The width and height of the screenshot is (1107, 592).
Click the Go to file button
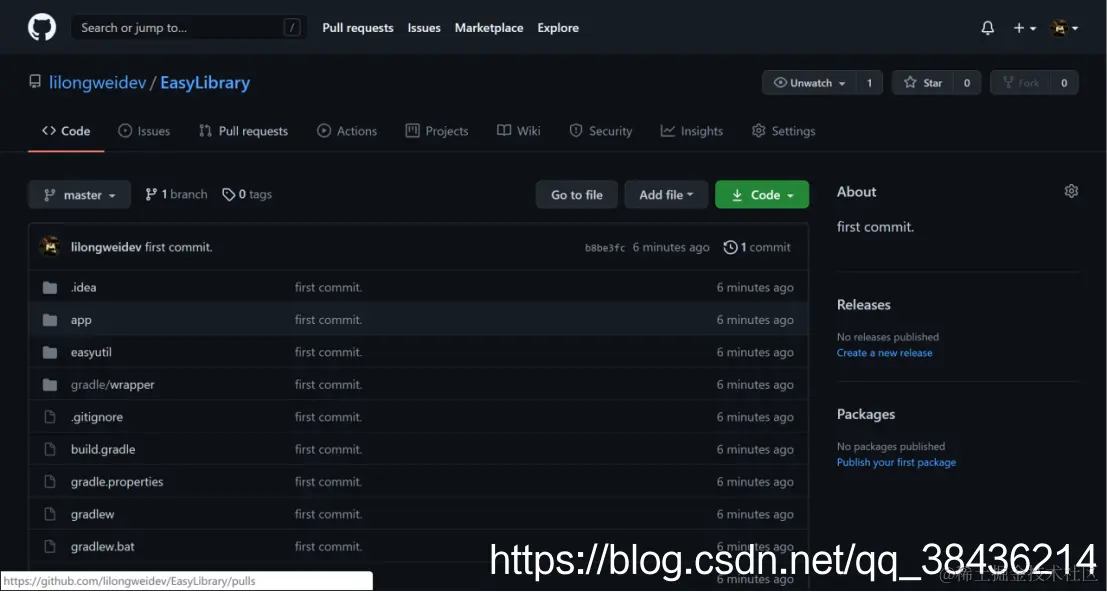[577, 195]
